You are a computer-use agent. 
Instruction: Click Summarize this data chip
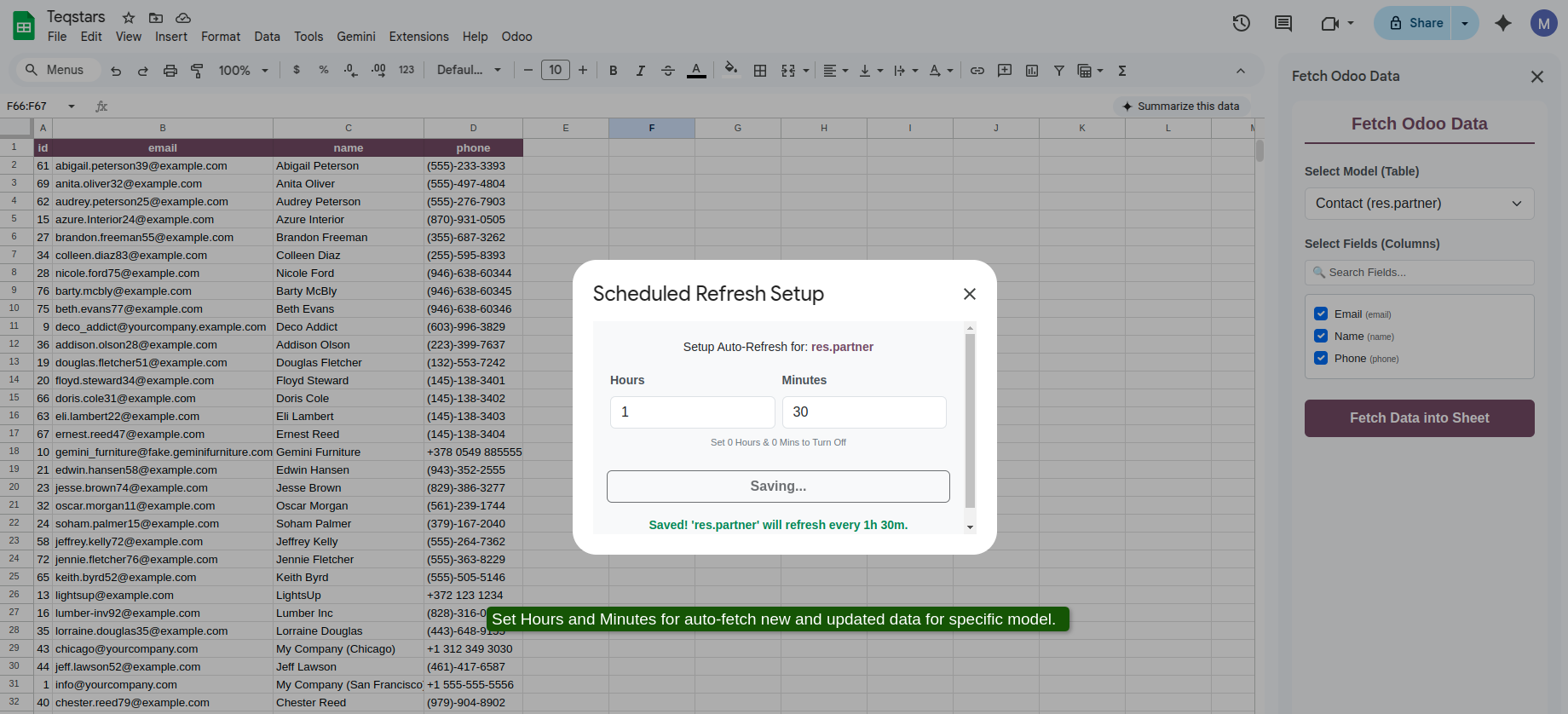point(1181,107)
